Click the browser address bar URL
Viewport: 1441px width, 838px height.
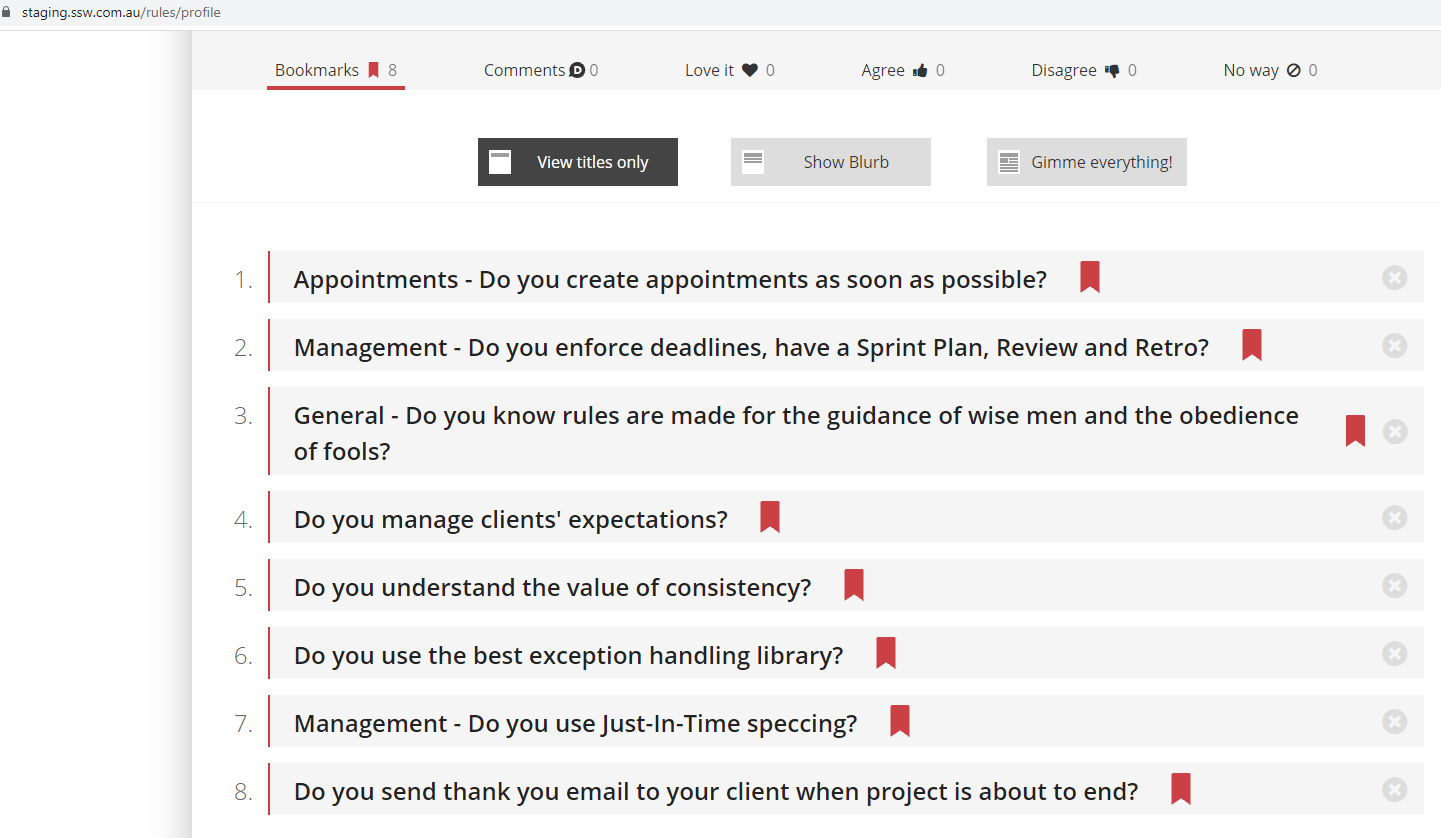click(x=121, y=13)
